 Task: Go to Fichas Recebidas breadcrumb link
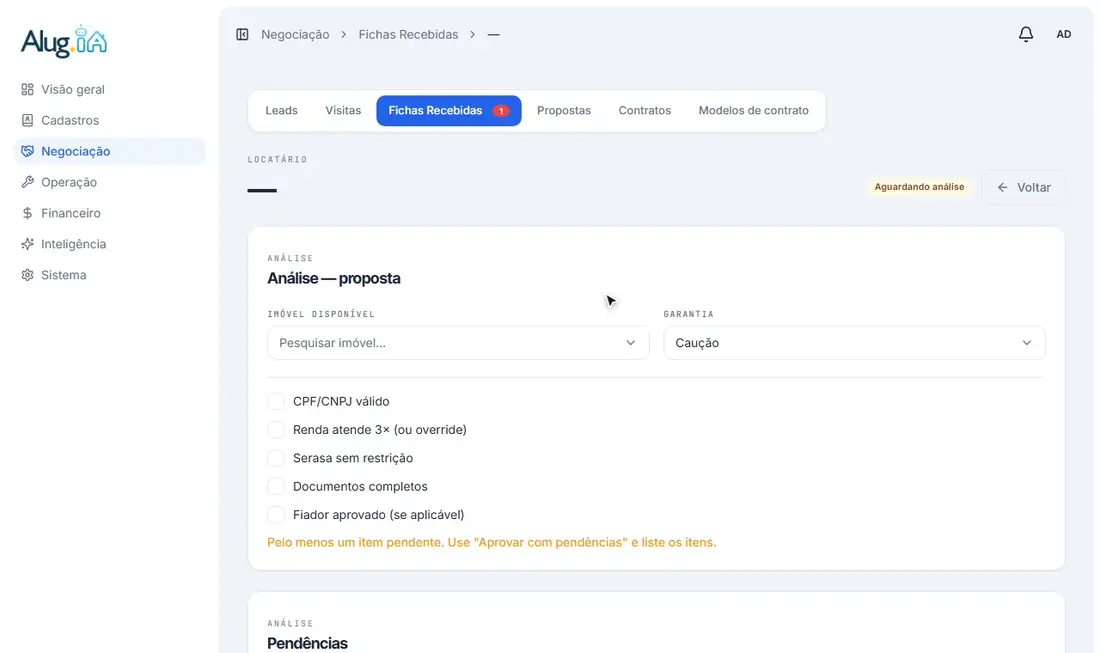click(408, 34)
